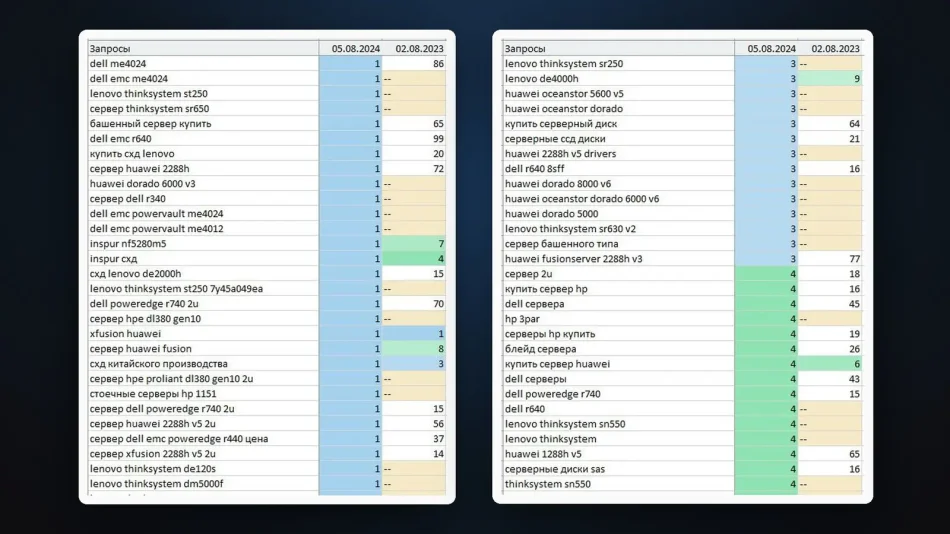The image size is (950, 534).
Task: Select 'сервер thinksystem sr650' row text
Action: (x=149, y=108)
